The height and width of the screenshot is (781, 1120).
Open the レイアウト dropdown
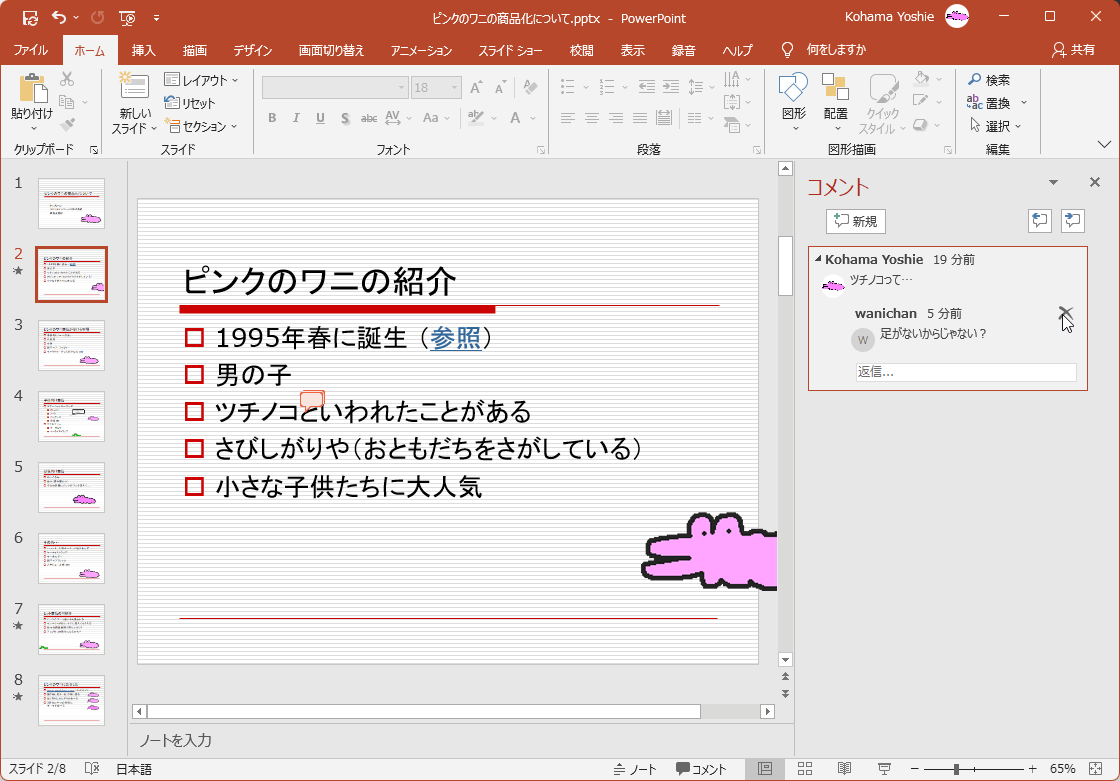(x=202, y=80)
